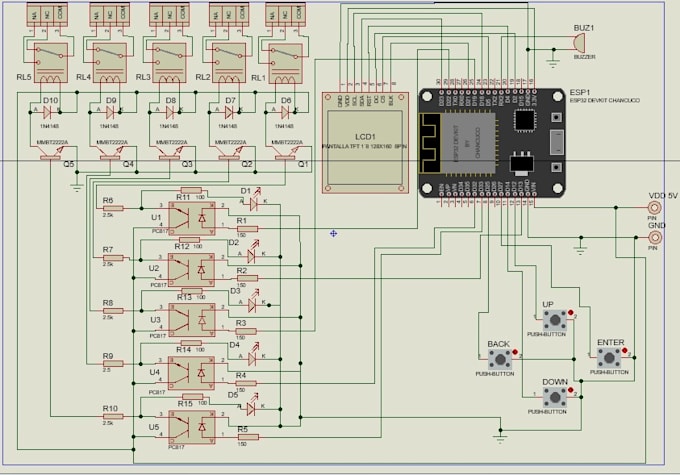680x475 pixels.
Task: Select relay RL1 symbol
Action: tap(286, 63)
